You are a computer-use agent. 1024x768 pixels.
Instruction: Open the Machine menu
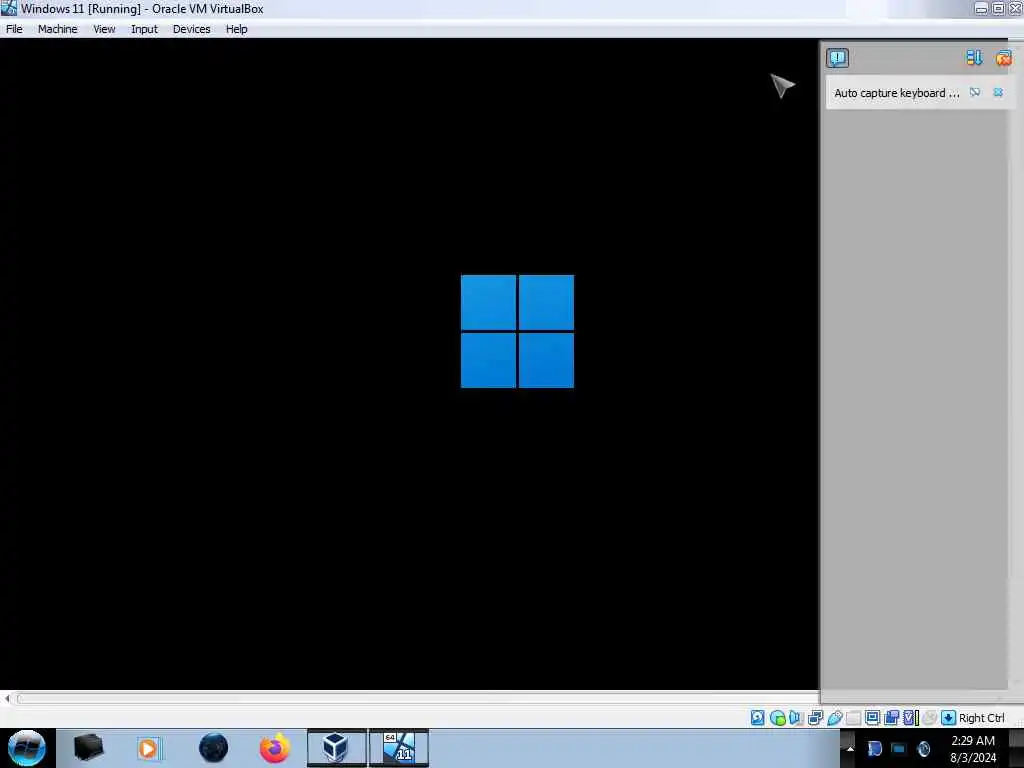coord(57,29)
